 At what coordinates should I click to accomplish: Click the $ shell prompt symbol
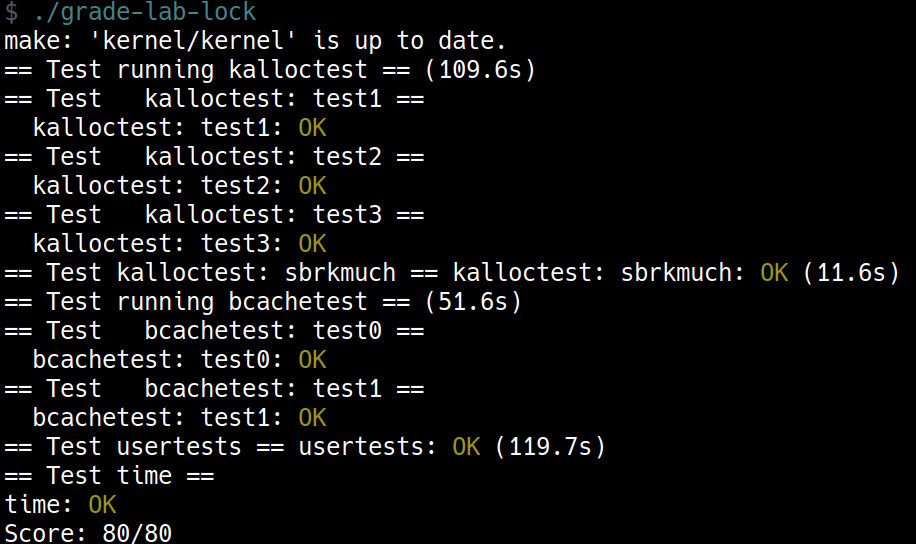coord(11,13)
